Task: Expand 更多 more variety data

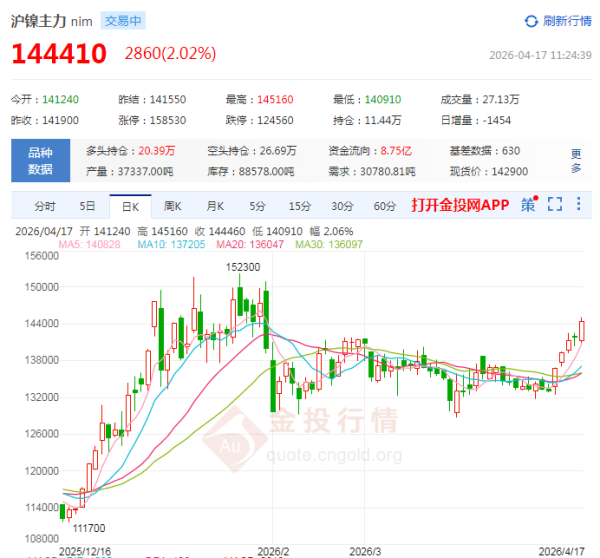Action: pos(576,161)
